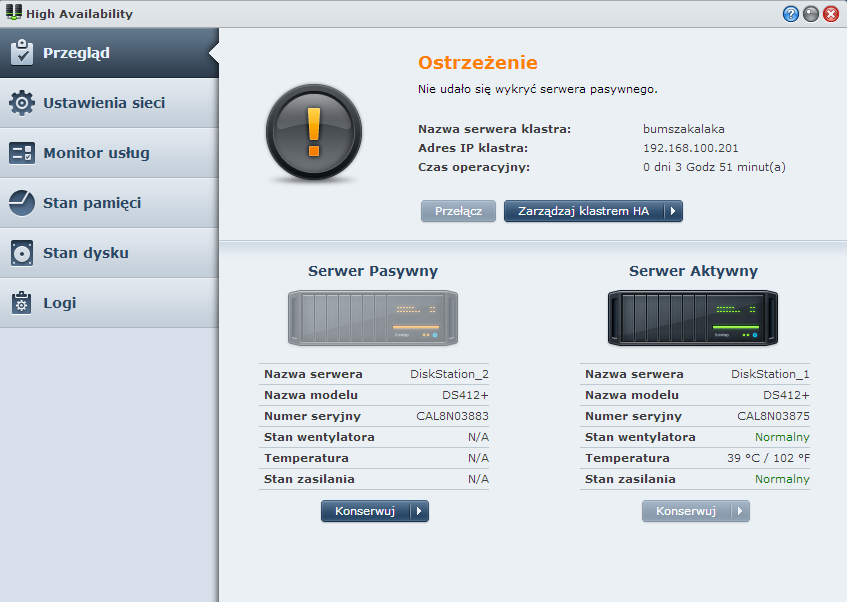Click temperature value 39 °C / 102 °F
Viewport: 847px width, 602px height.
point(768,458)
